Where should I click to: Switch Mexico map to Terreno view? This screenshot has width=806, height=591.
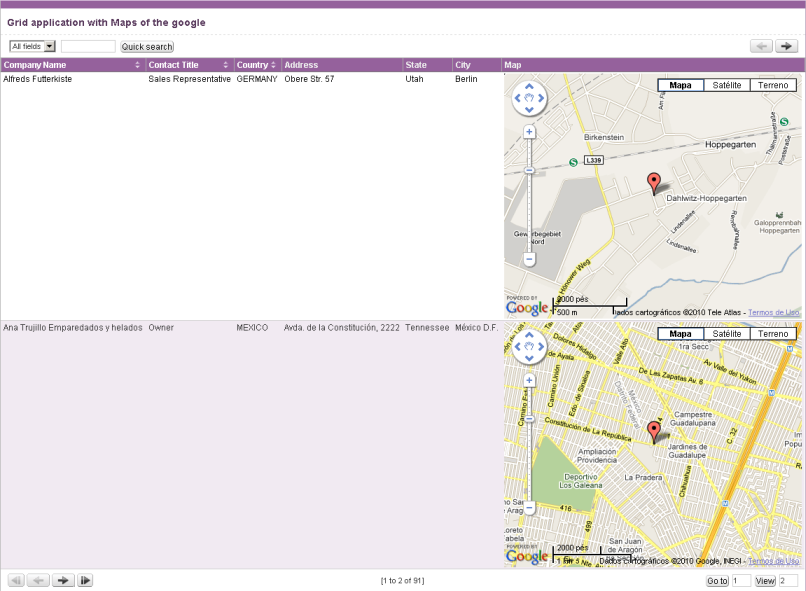[x=772, y=334]
